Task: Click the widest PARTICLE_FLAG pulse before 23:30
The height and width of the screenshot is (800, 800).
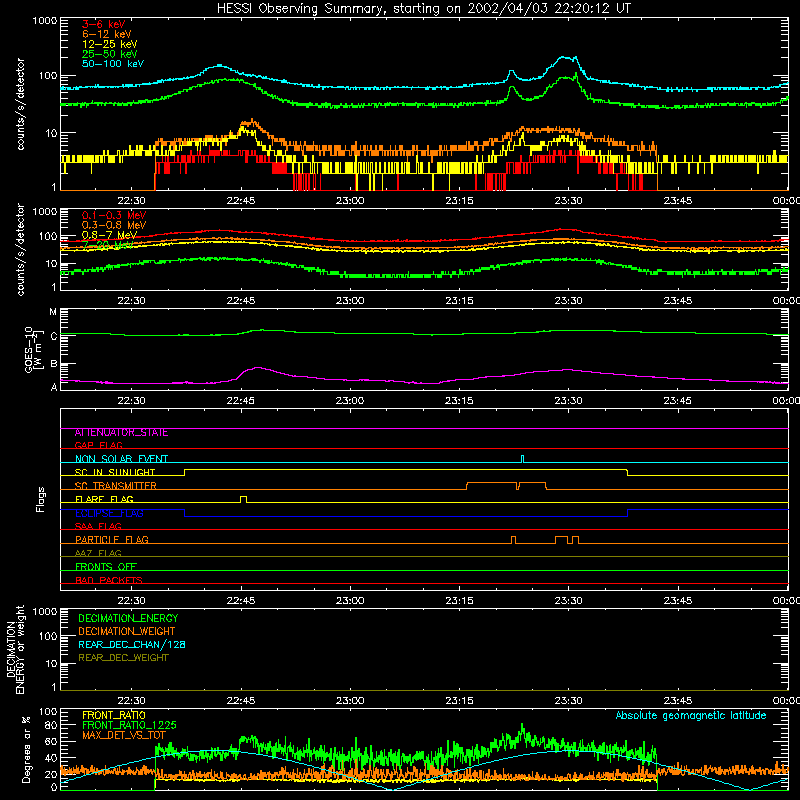Action: pyautogui.click(x=561, y=540)
